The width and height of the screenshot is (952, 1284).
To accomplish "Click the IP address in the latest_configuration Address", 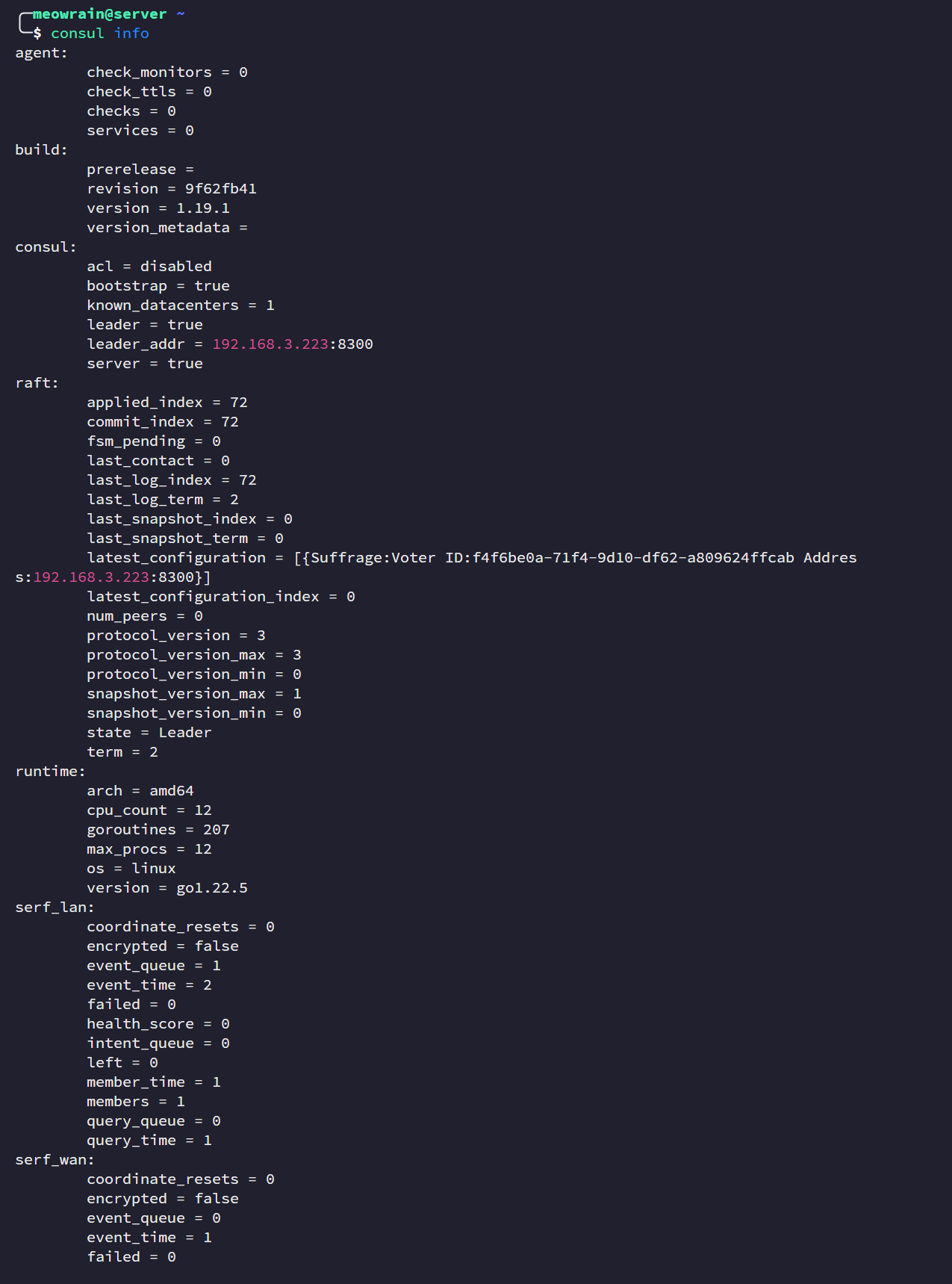I will (x=91, y=577).
